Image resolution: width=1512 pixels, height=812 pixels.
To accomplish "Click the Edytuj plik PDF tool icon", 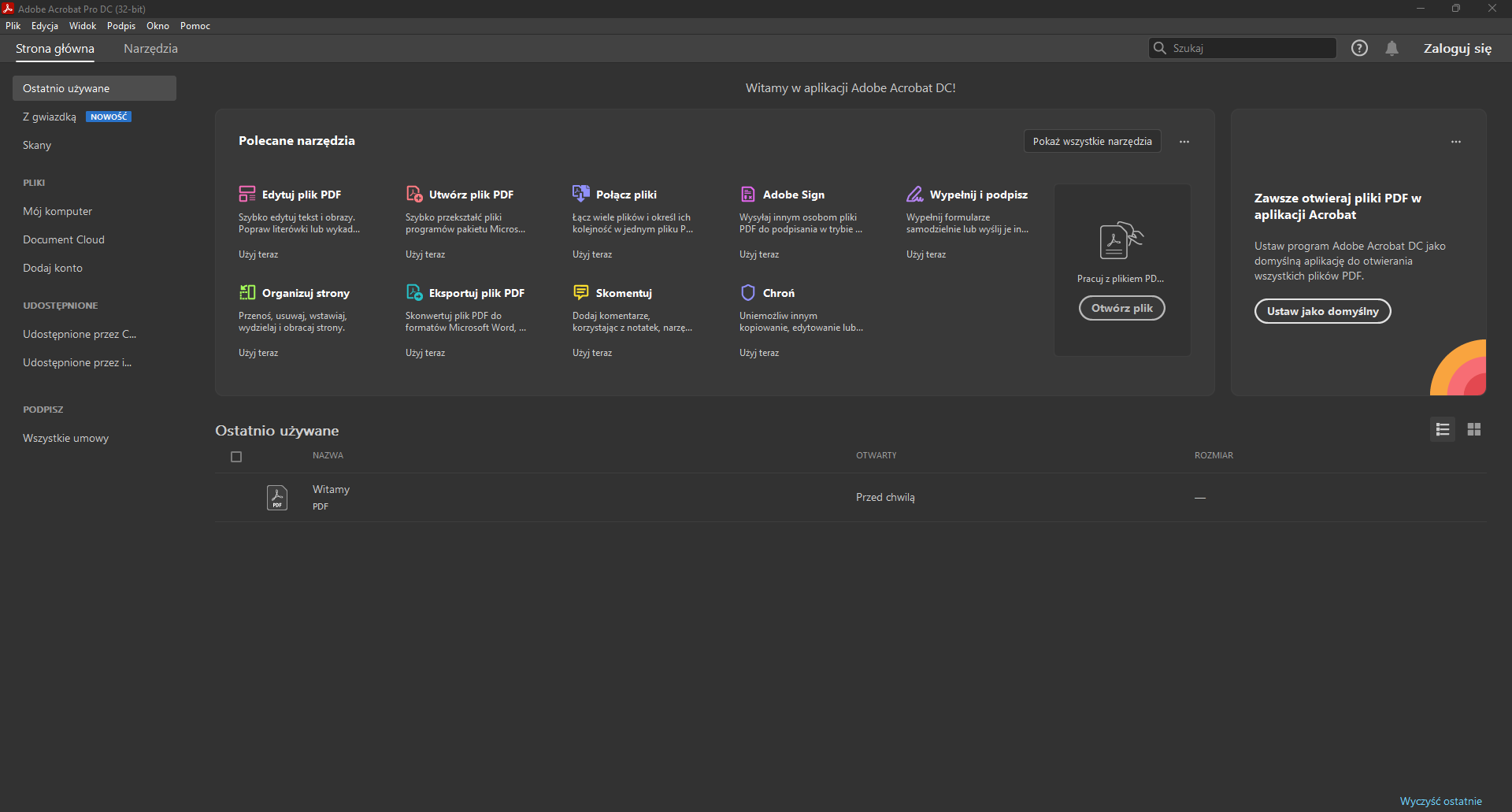I will pos(247,194).
